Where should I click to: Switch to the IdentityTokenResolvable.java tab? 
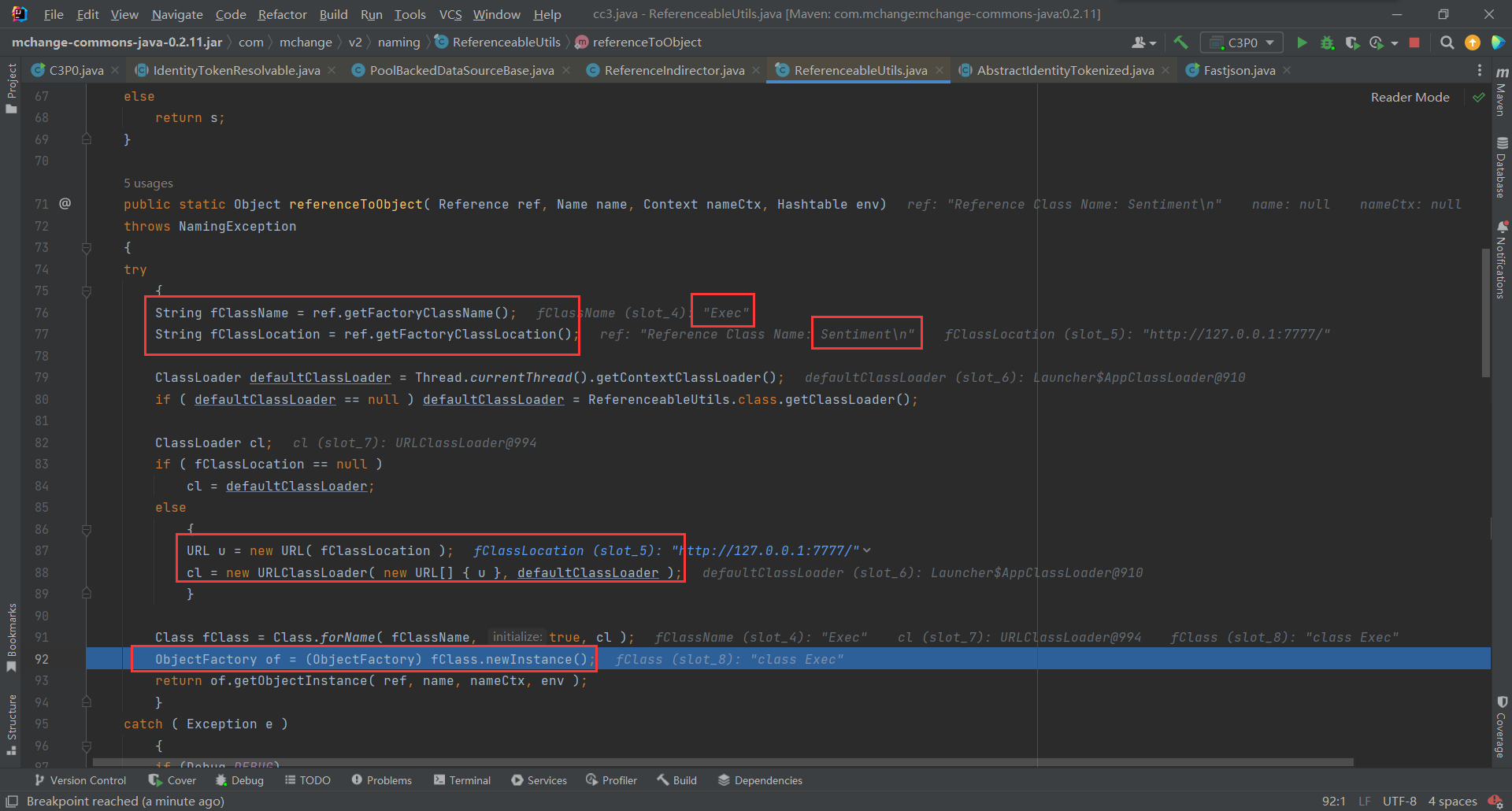(x=236, y=70)
